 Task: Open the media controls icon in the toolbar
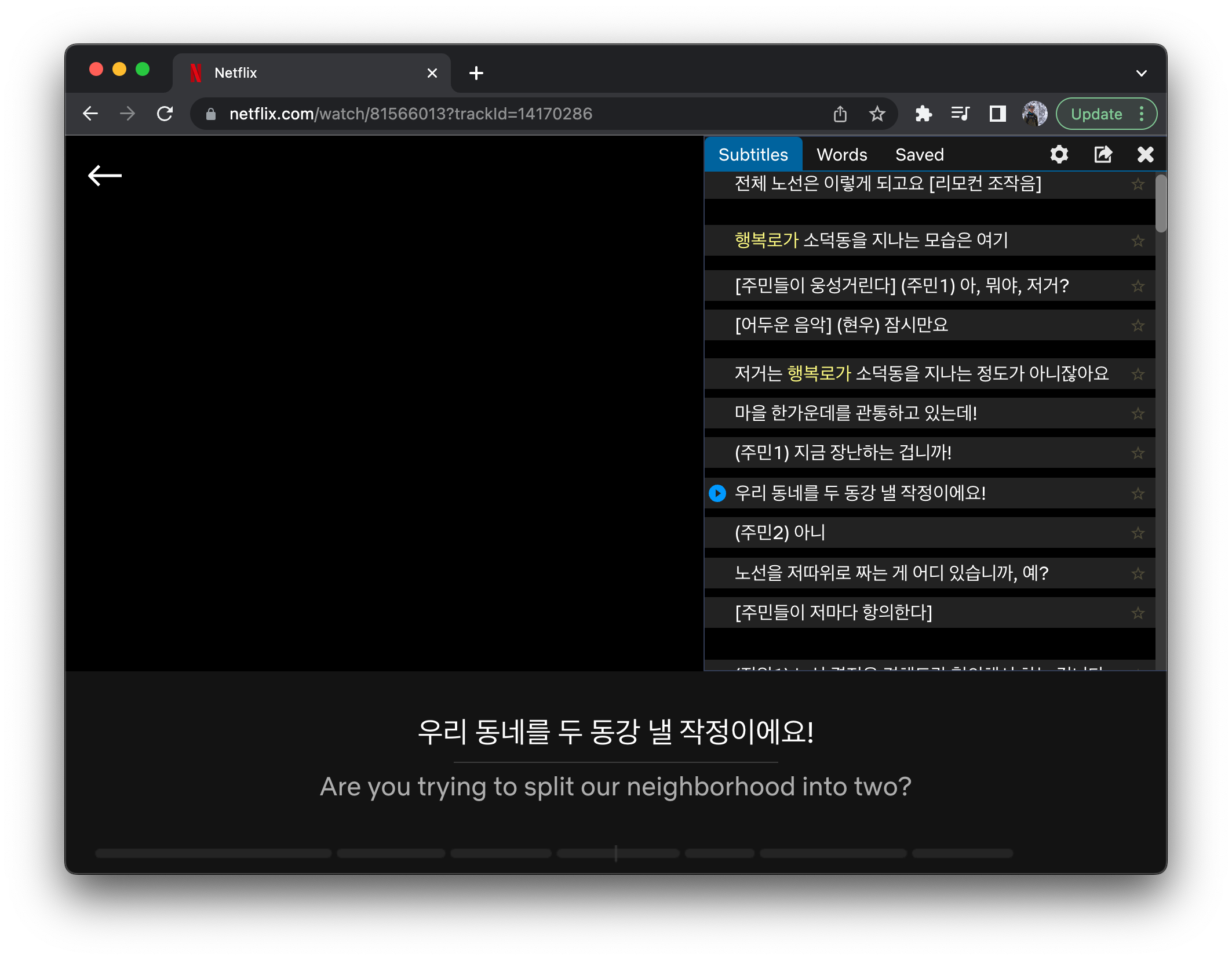point(960,114)
